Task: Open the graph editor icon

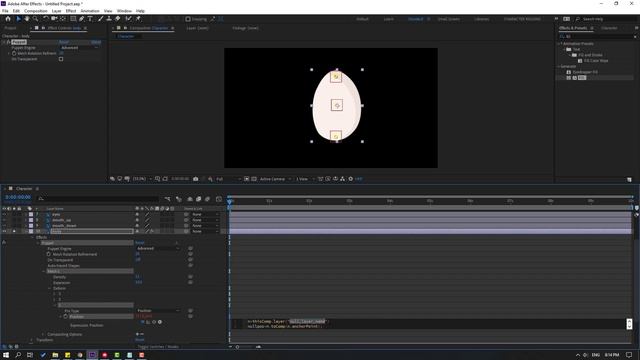Action: (219, 199)
